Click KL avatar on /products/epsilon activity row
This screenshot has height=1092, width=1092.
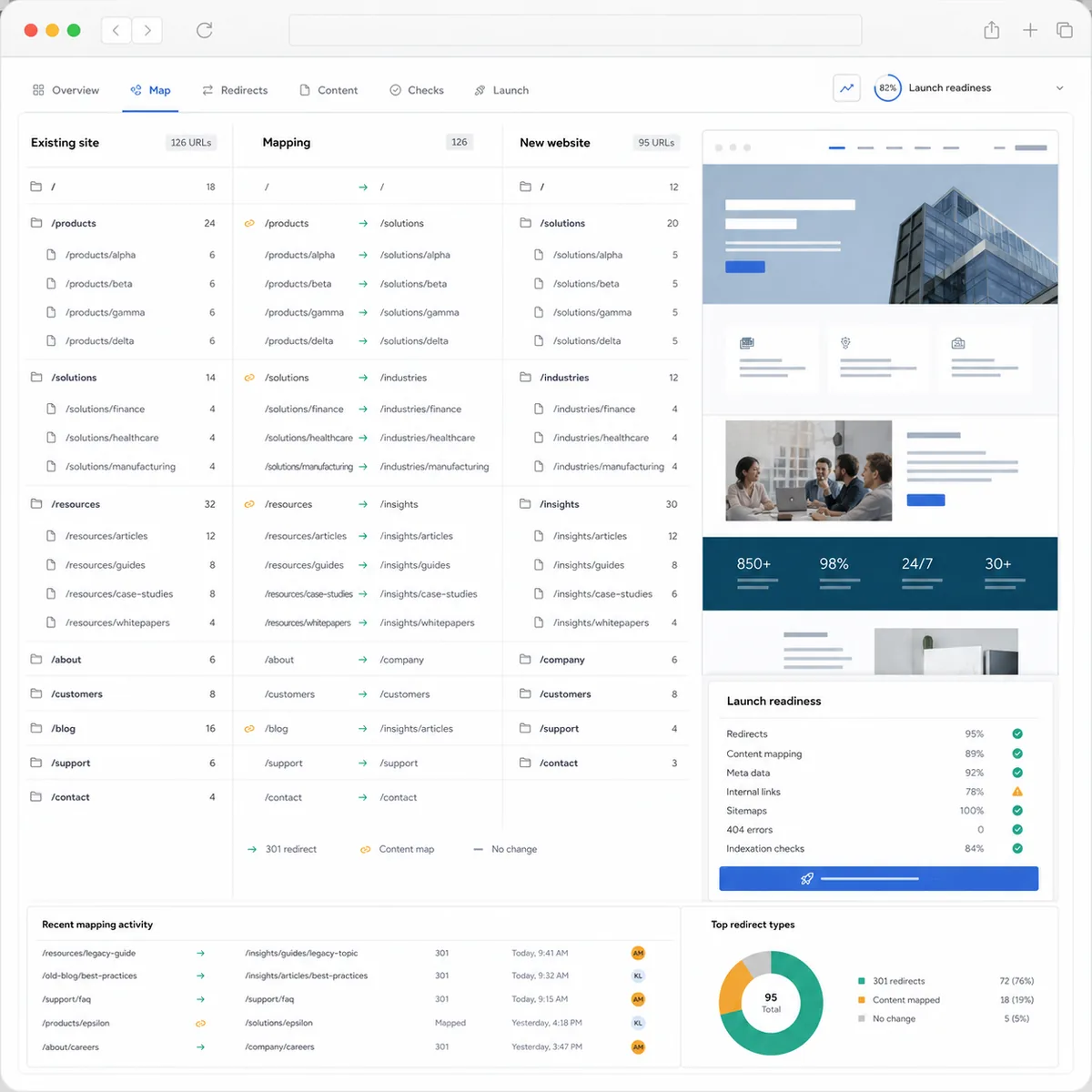[x=638, y=1023]
